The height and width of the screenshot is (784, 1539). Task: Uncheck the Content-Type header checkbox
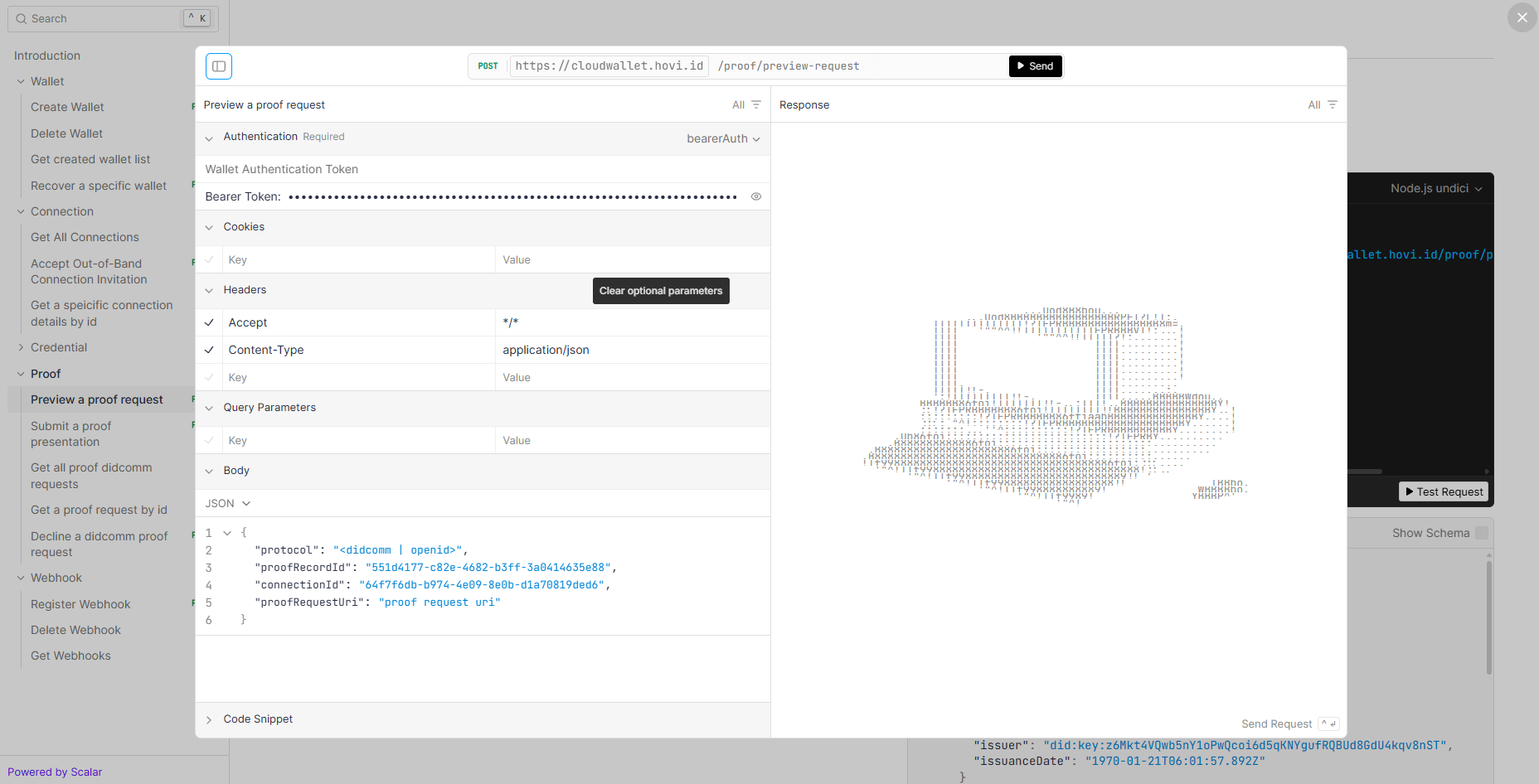point(210,350)
